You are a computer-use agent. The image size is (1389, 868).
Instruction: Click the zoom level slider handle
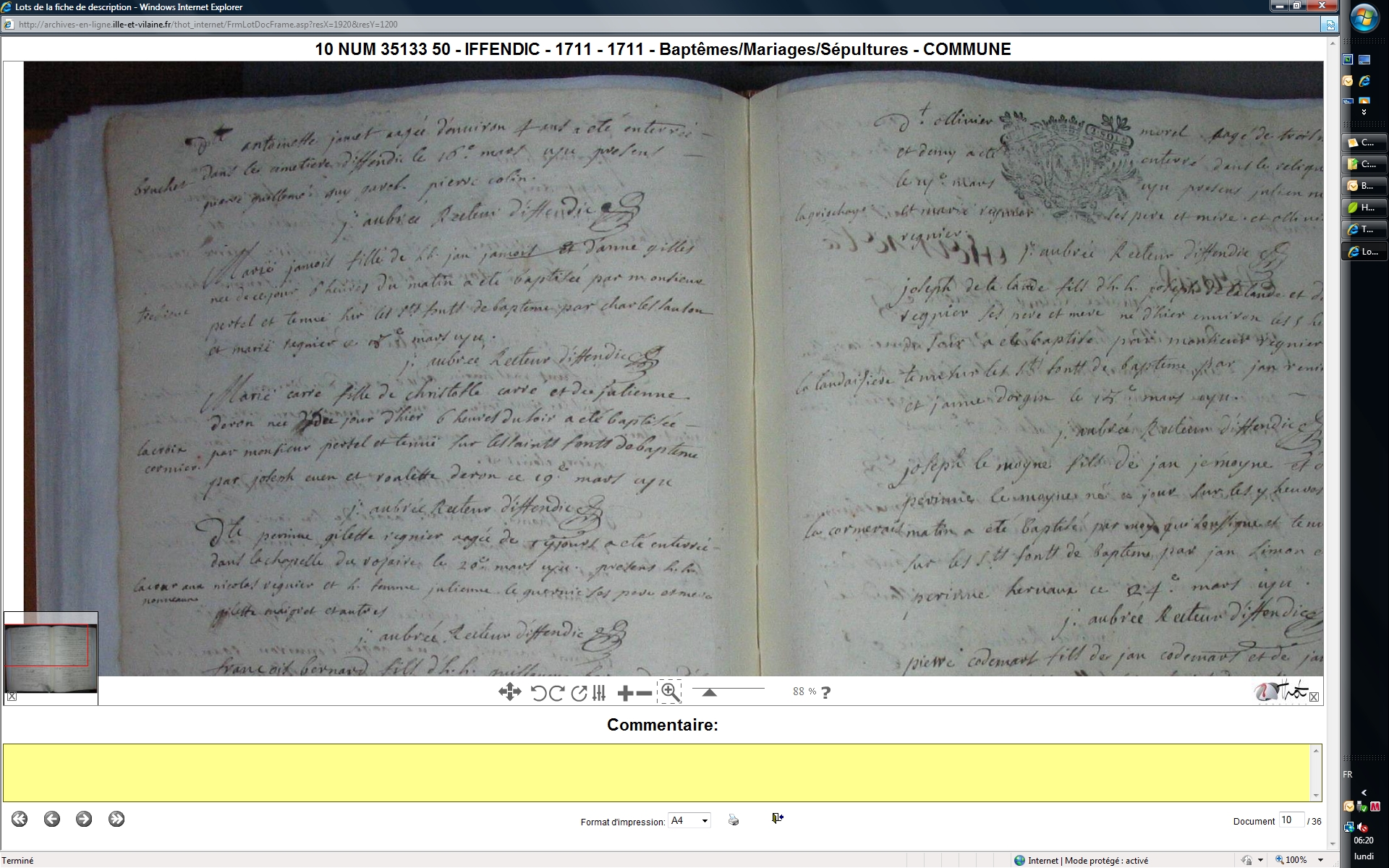(709, 692)
